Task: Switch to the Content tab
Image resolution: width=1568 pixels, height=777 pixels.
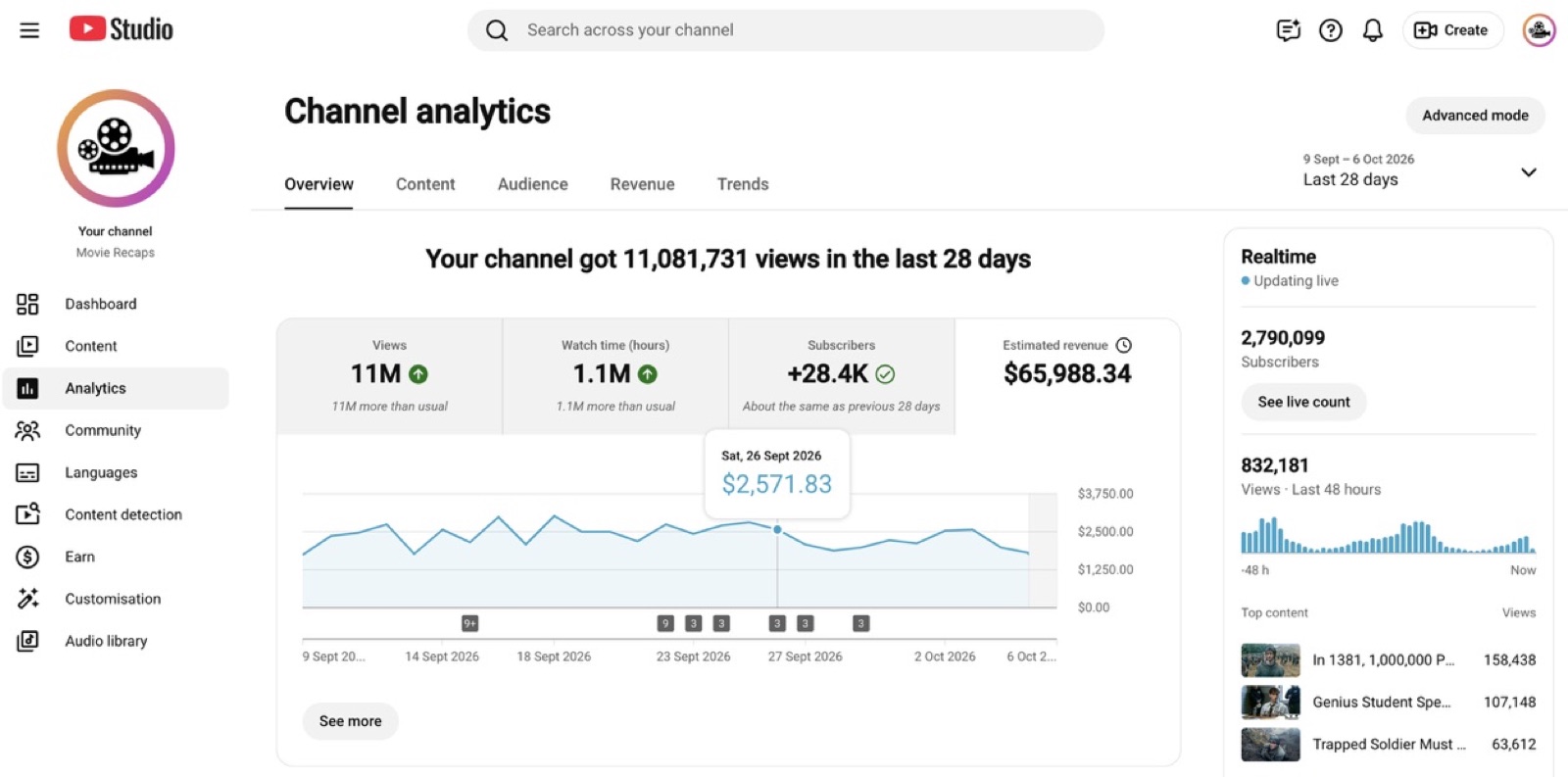Action: (425, 184)
